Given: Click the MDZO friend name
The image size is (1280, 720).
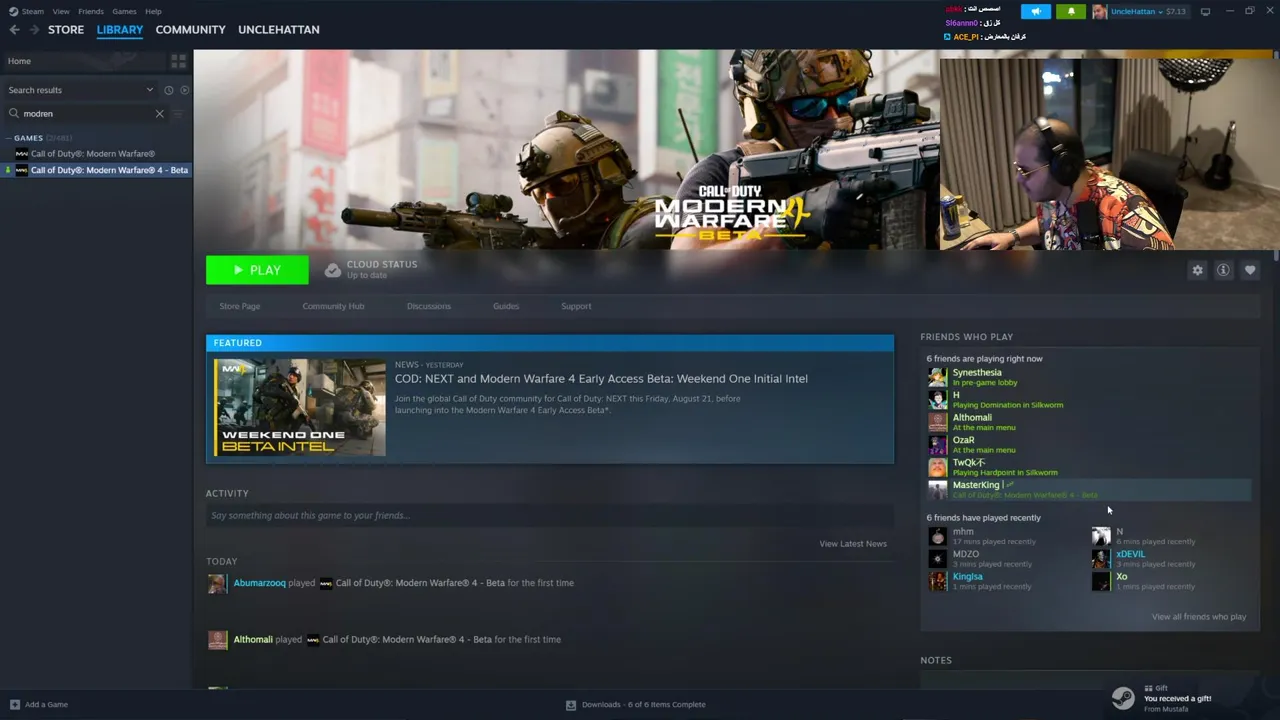Looking at the screenshot, I should 966,554.
